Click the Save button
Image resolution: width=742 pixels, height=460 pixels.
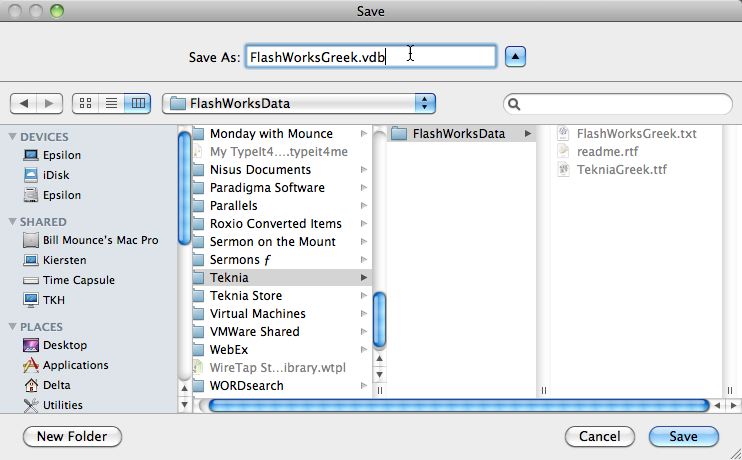(683, 436)
